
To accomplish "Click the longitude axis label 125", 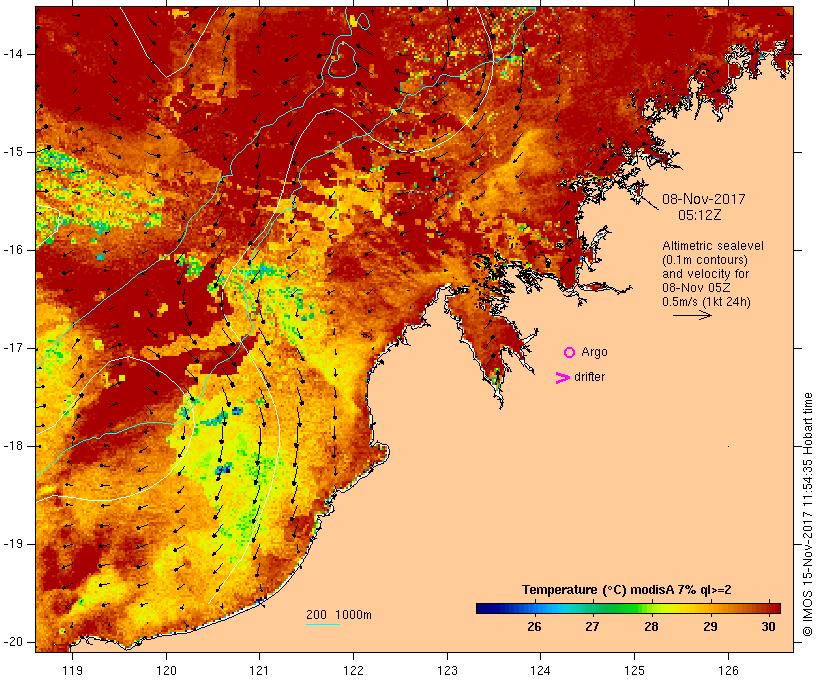I will pyautogui.click(x=634, y=671).
